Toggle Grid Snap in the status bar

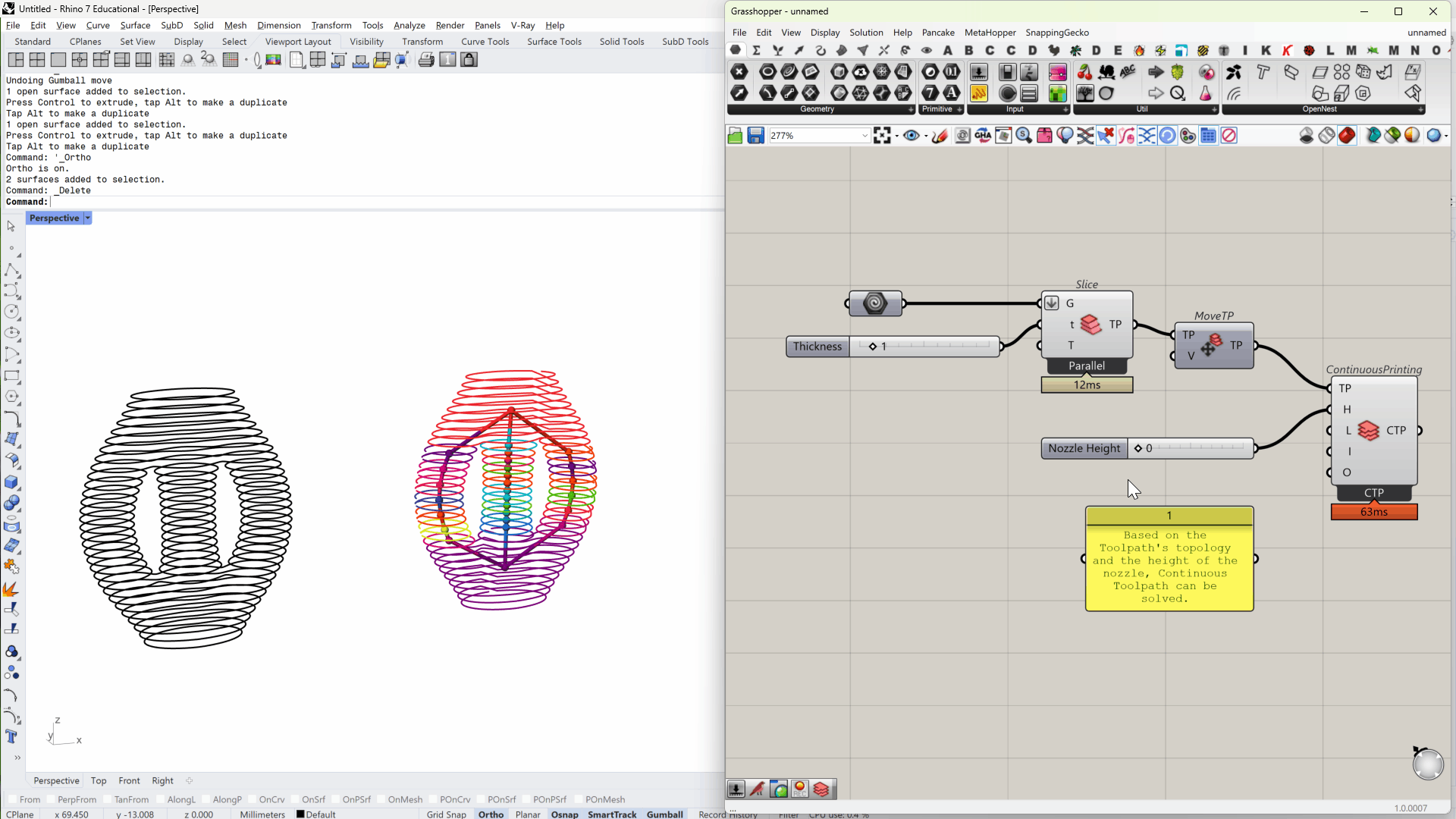[x=446, y=814]
